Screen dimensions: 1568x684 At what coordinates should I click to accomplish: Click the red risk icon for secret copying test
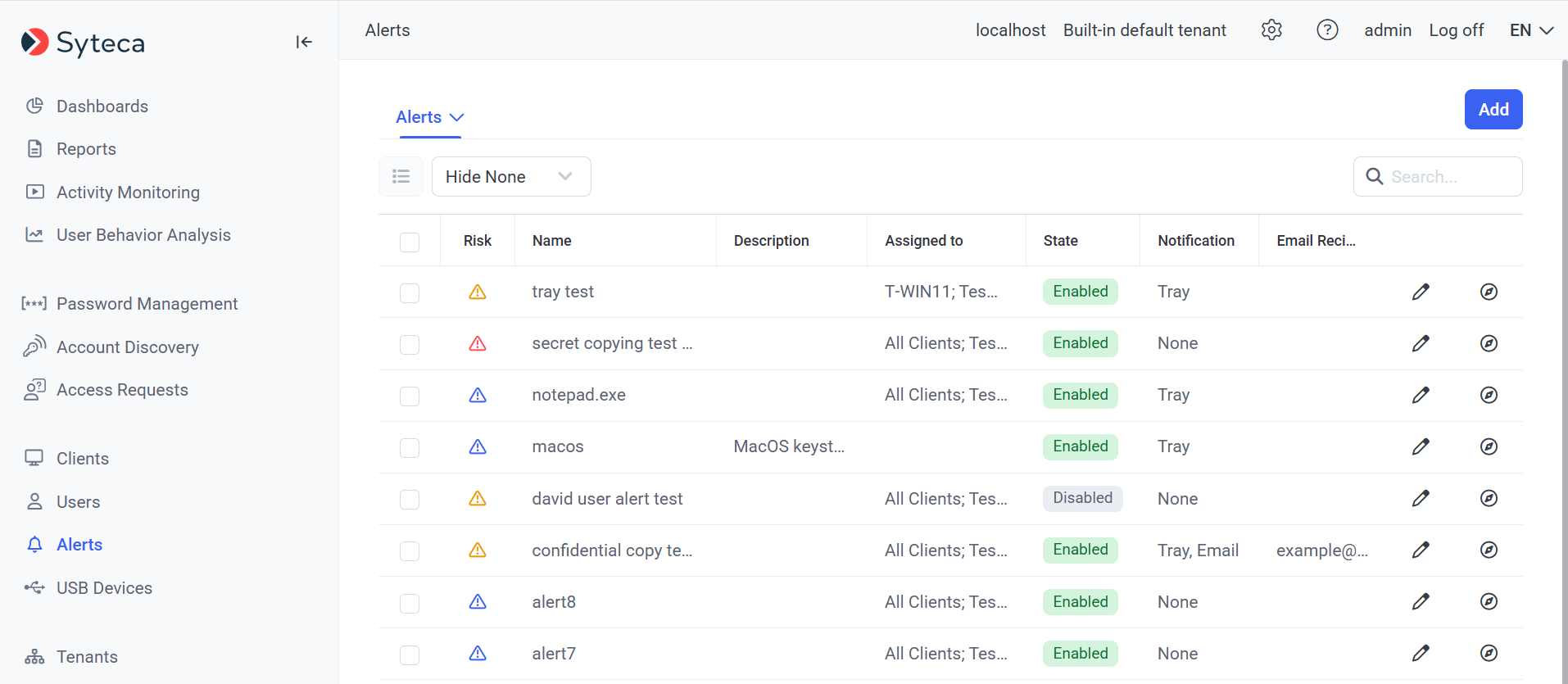coord(478,343)
